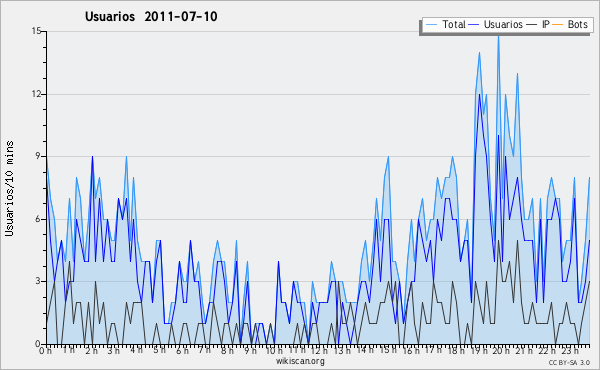Click the x-axis label '10 h'
Image resolution: width=600 pixels, height=370 pixels.
(x=274, y=350)
